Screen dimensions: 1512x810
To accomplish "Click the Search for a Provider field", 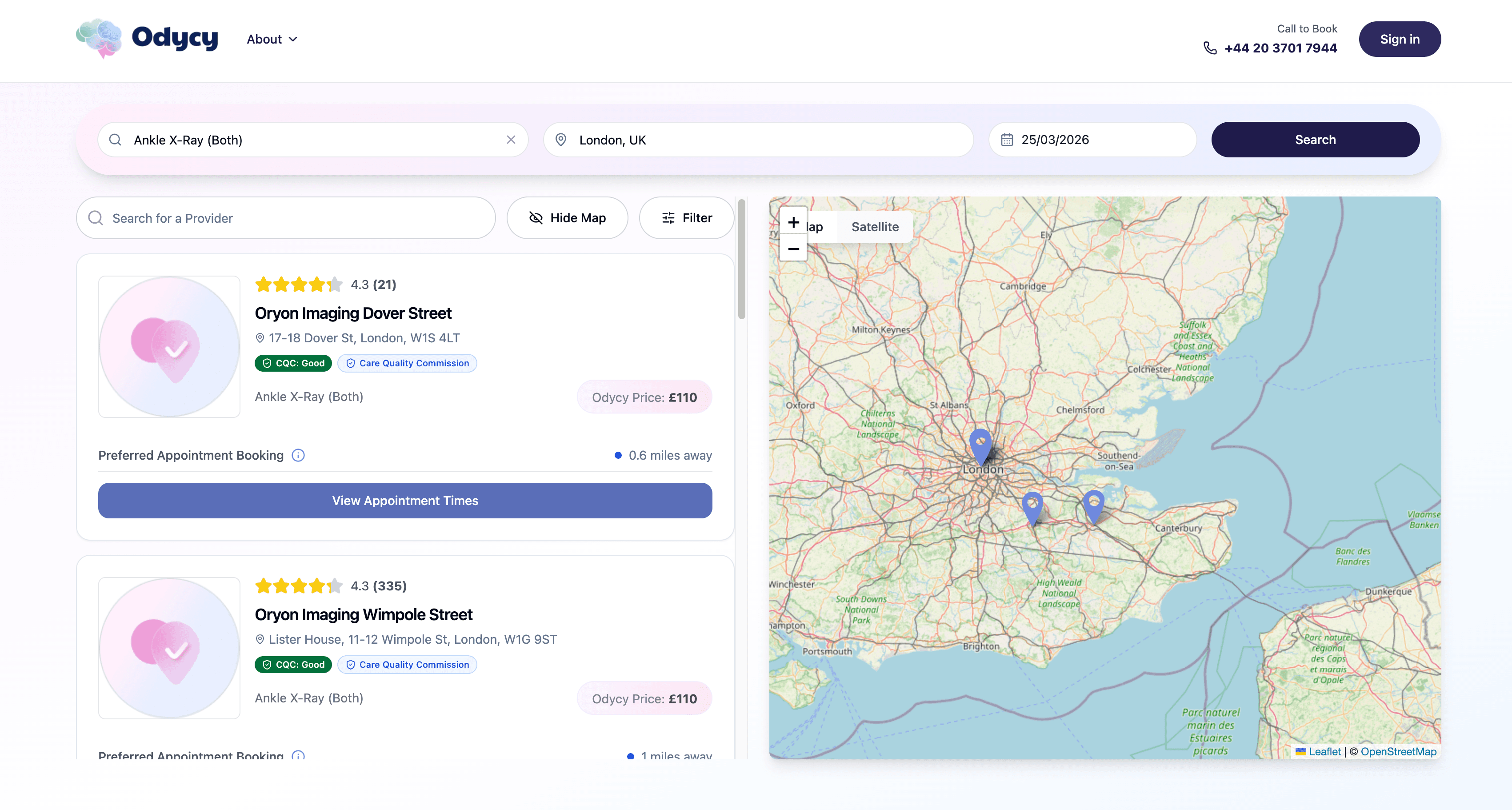I will point(286,218).
